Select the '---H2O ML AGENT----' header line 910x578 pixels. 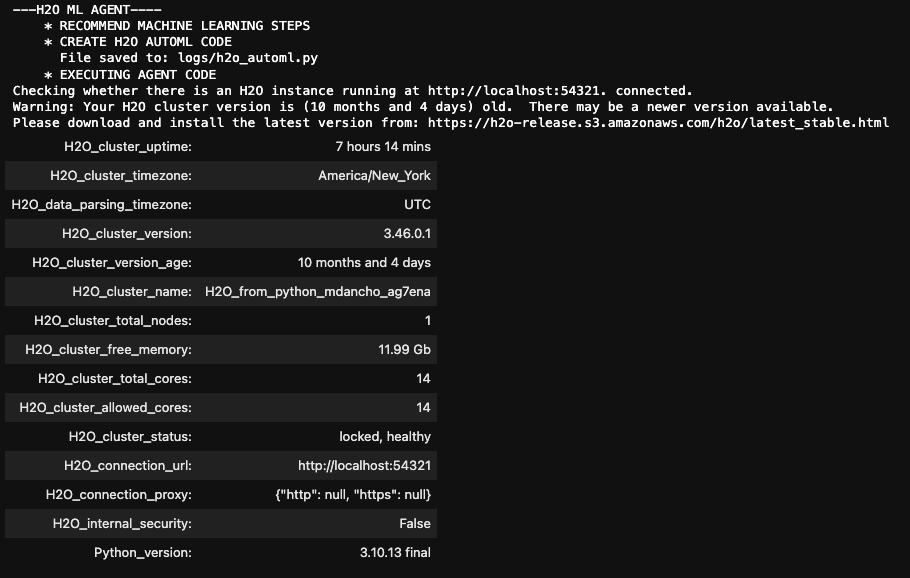pyautogui.click(x=87, y=10)
